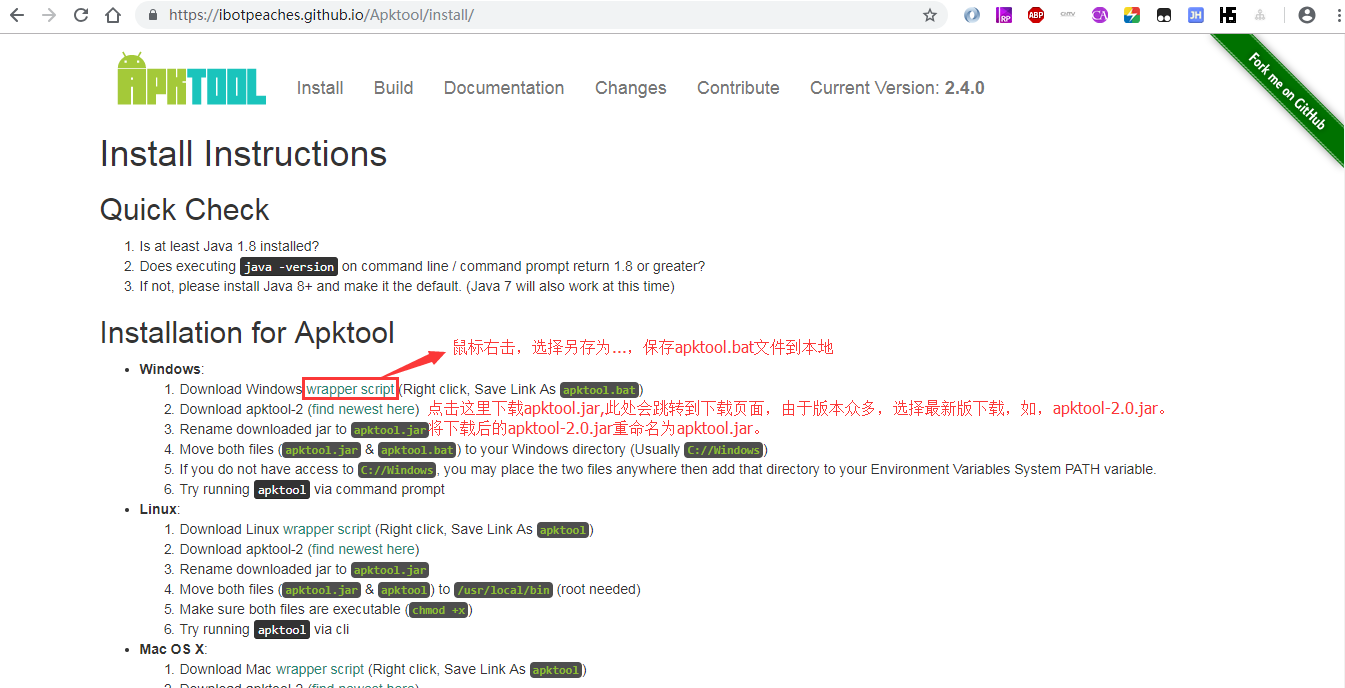The width and height of the screenshot is (1345, 688).
Task: Click 'Is at least Java 1.8 installed?' line
Action: 229,246
